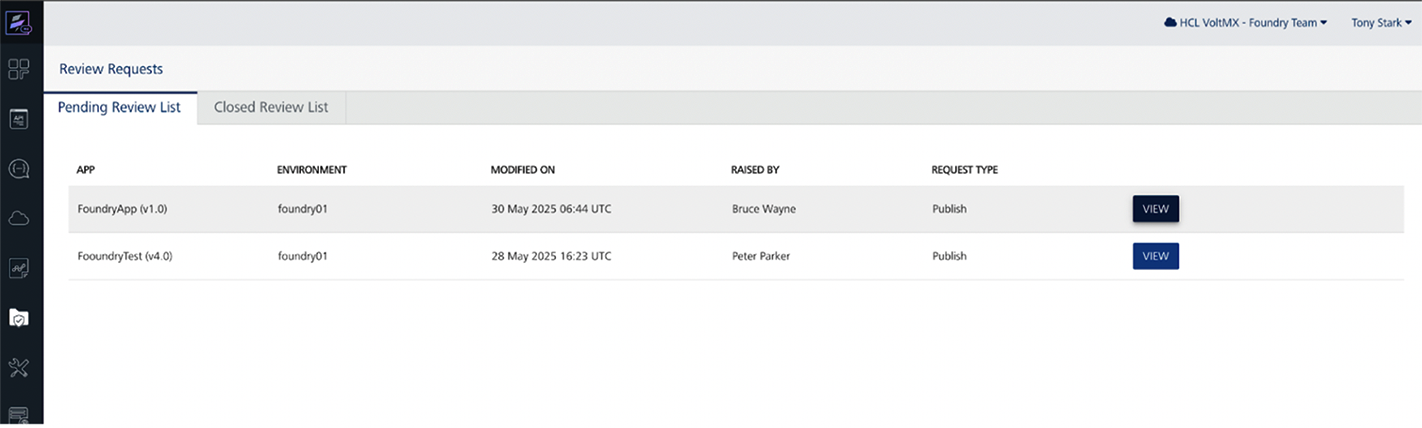1422x428 pixels.
Task: Switch to the Closed Review List tab
Action: [x=271, y=107]
